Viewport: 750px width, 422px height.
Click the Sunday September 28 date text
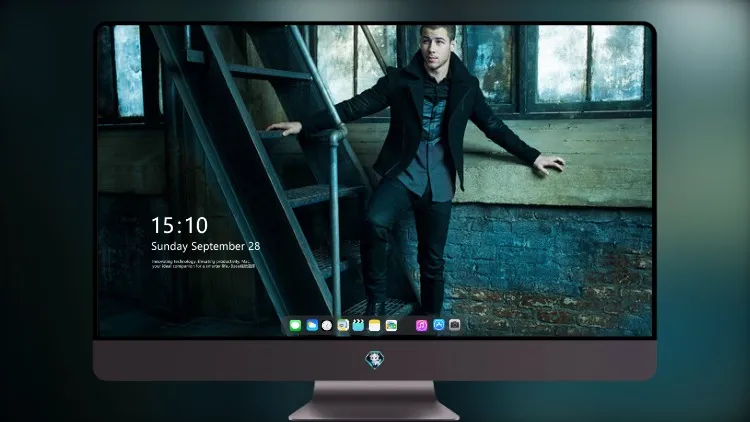click(206, 246)
